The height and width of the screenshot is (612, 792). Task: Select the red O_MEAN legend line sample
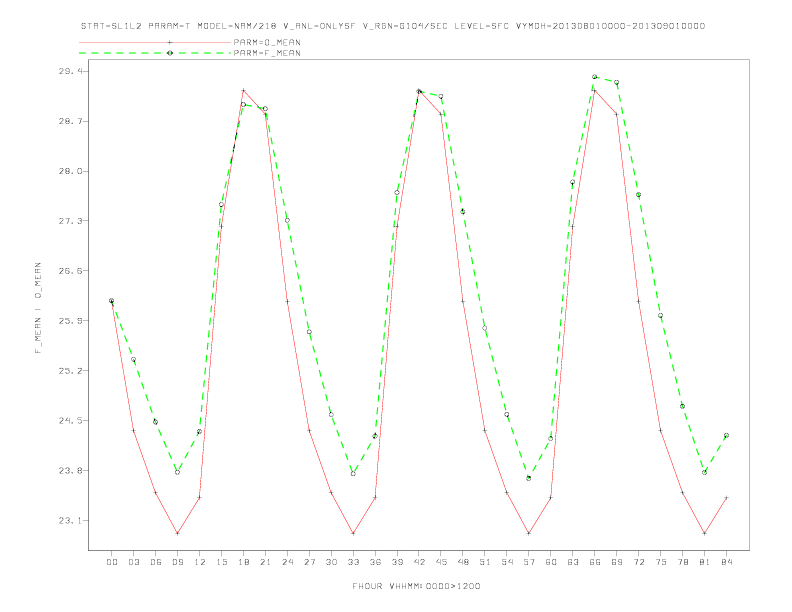155,42
